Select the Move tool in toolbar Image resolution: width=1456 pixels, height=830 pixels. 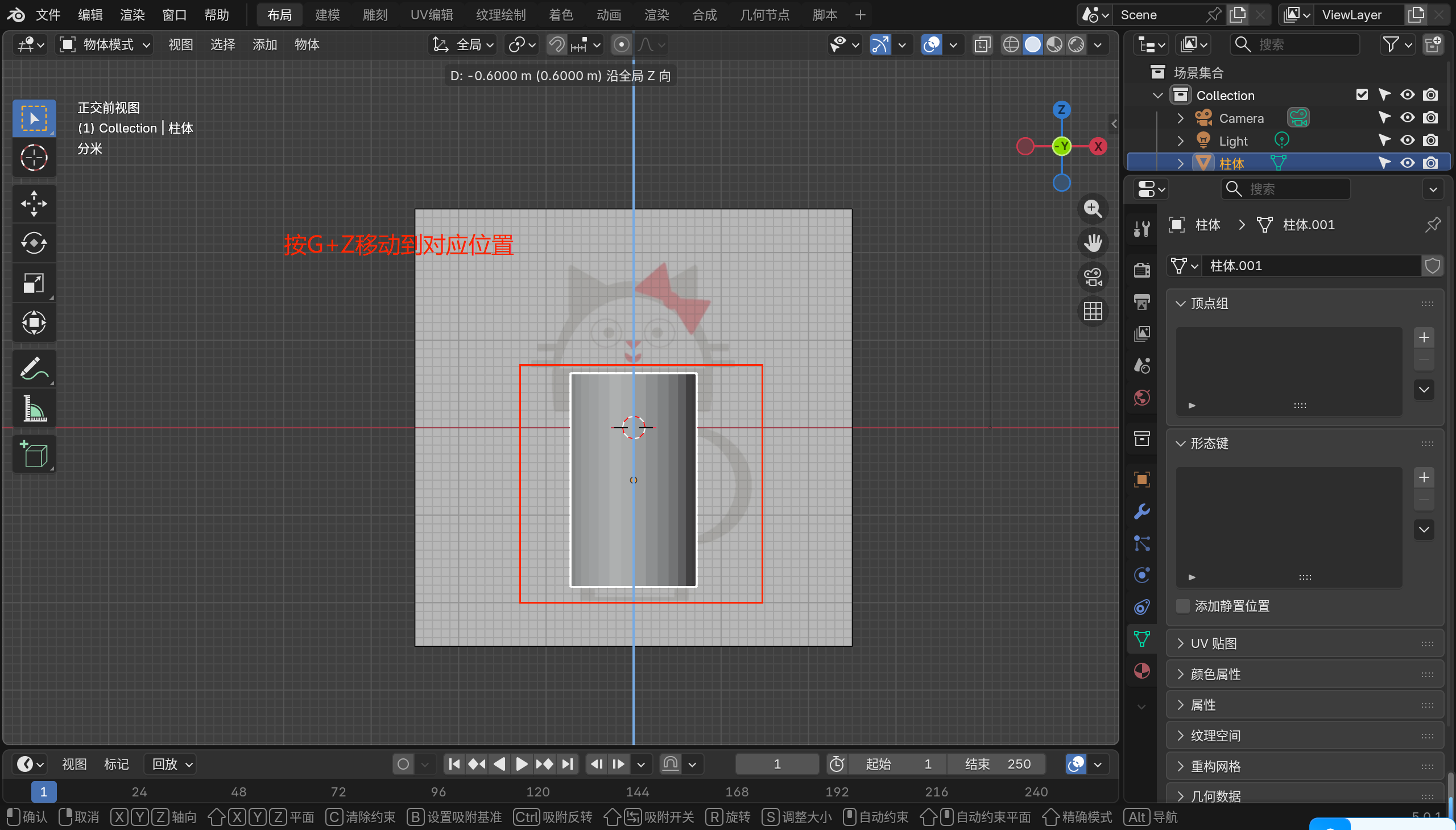tap(34, 204)
